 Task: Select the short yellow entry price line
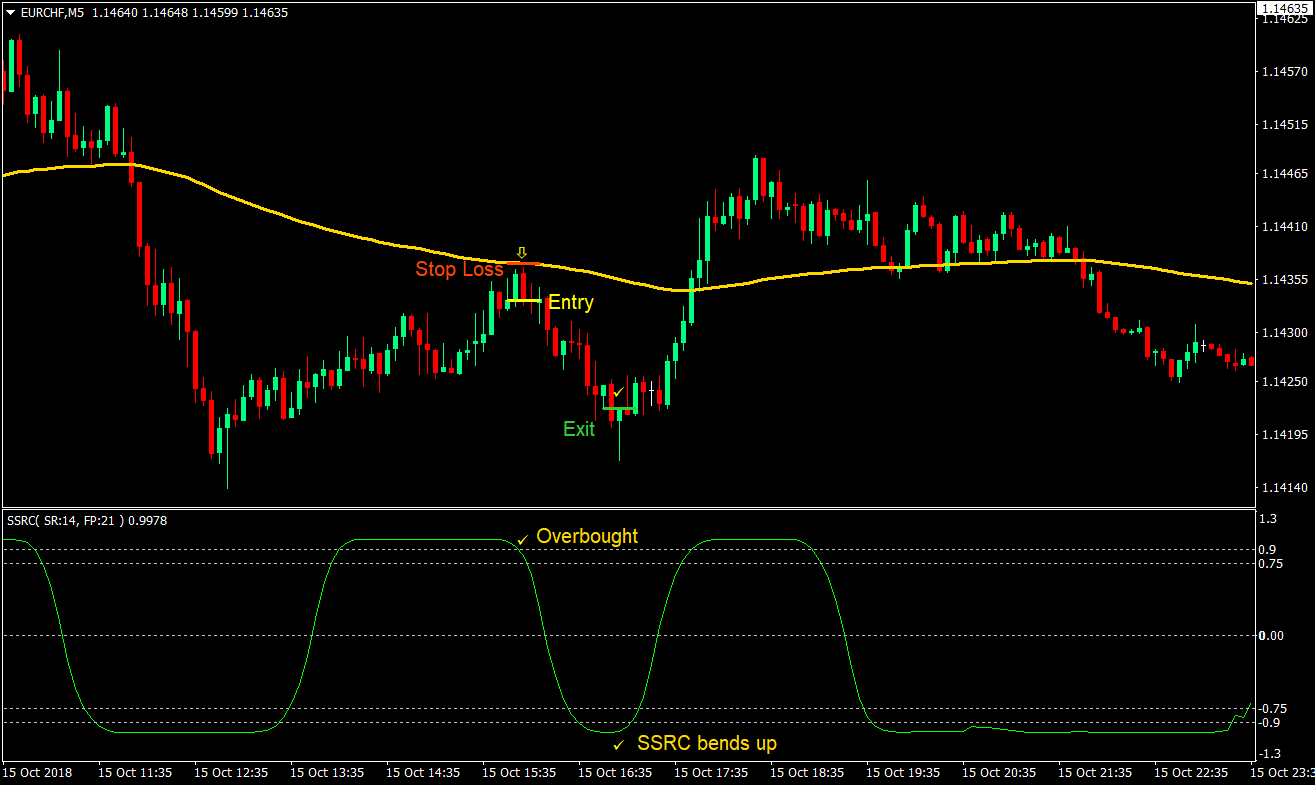point(523,300)
